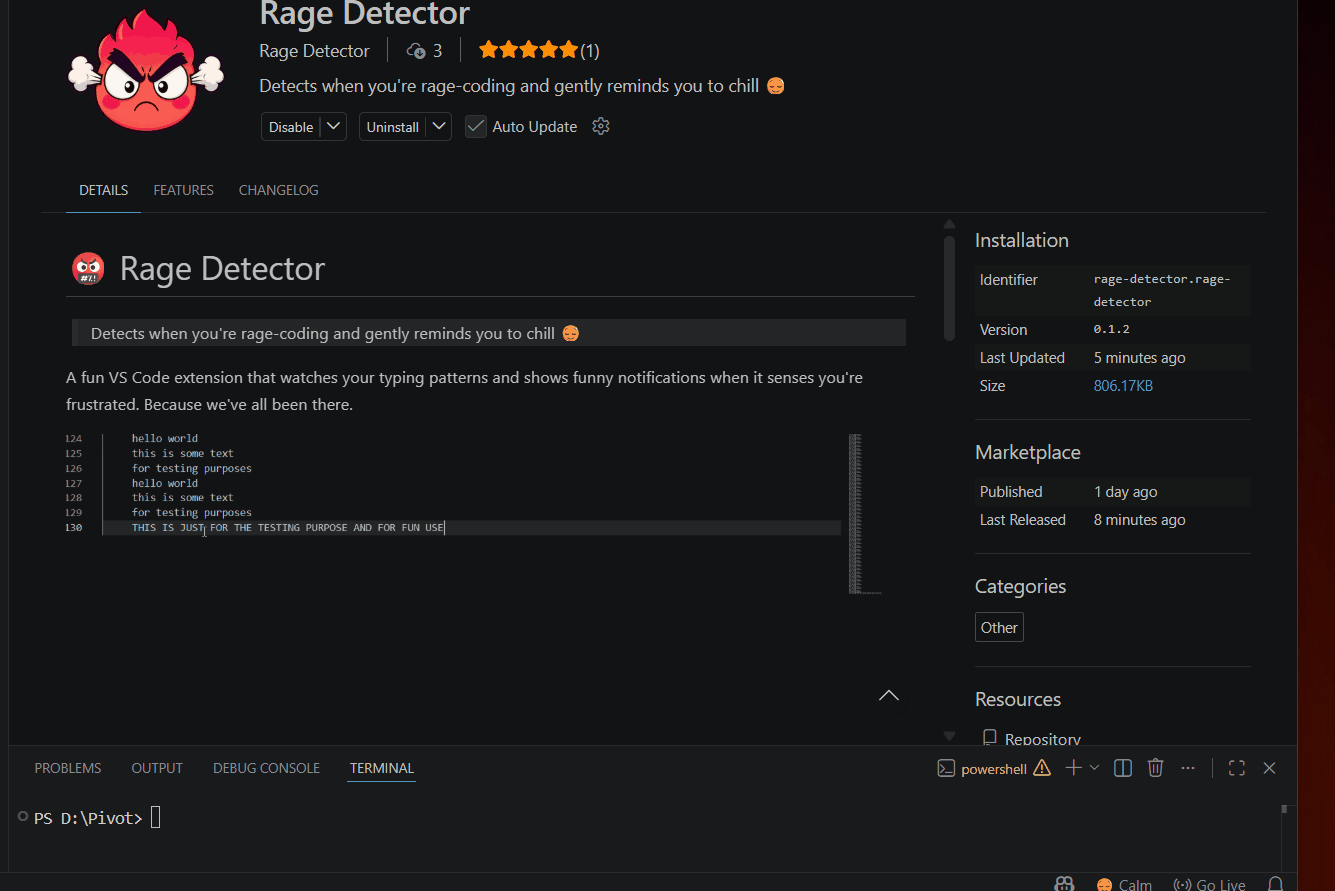
Task: Click the 'Rage Detector' readme heading
Action: tap(222, 268)
